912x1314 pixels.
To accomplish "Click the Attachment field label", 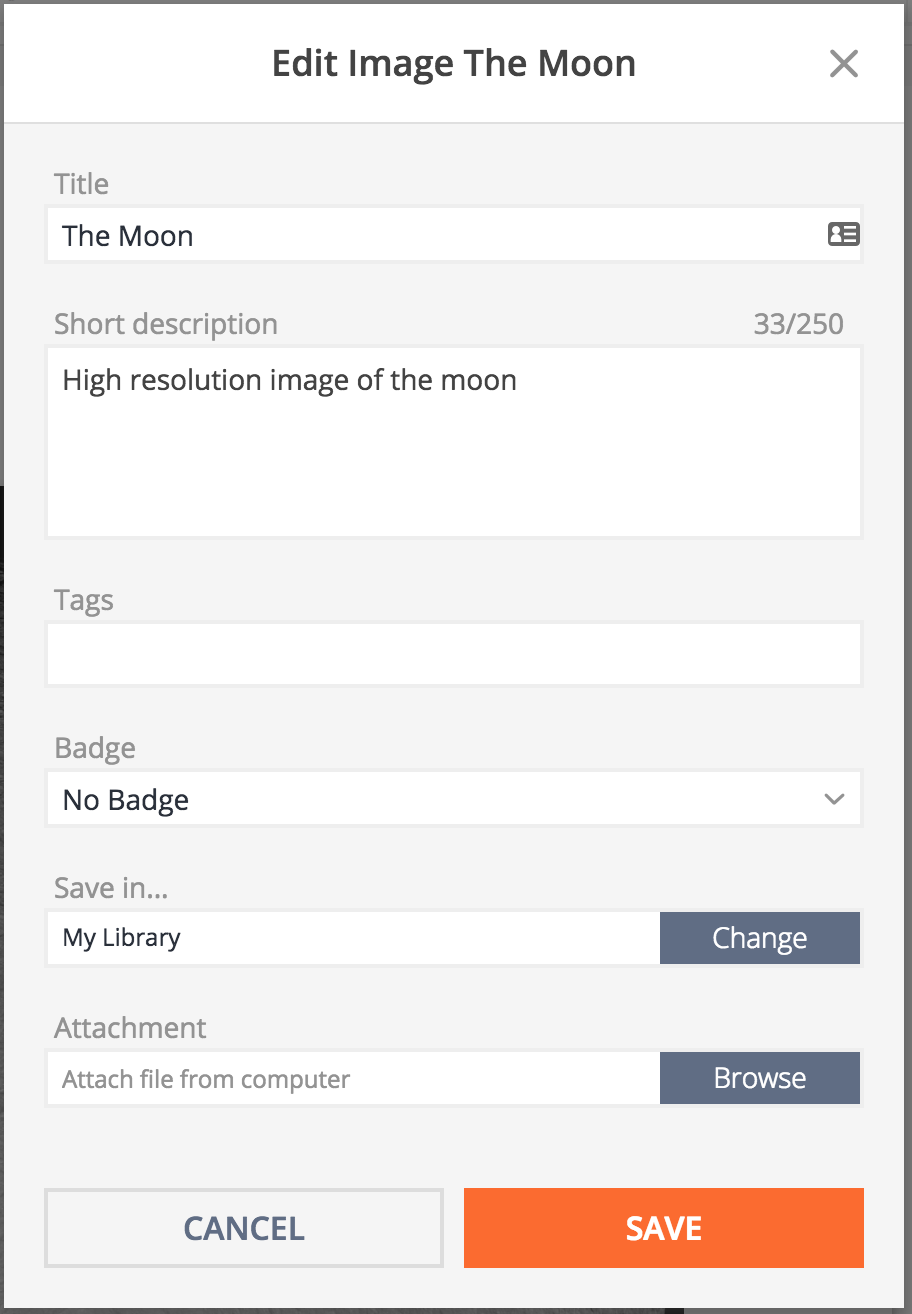I will coord(130,1028).
